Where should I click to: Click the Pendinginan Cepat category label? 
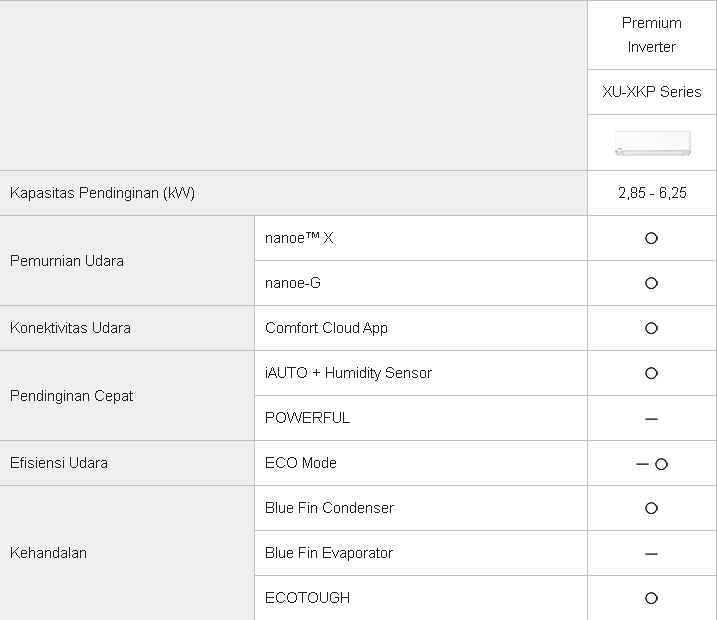point(72,396)
